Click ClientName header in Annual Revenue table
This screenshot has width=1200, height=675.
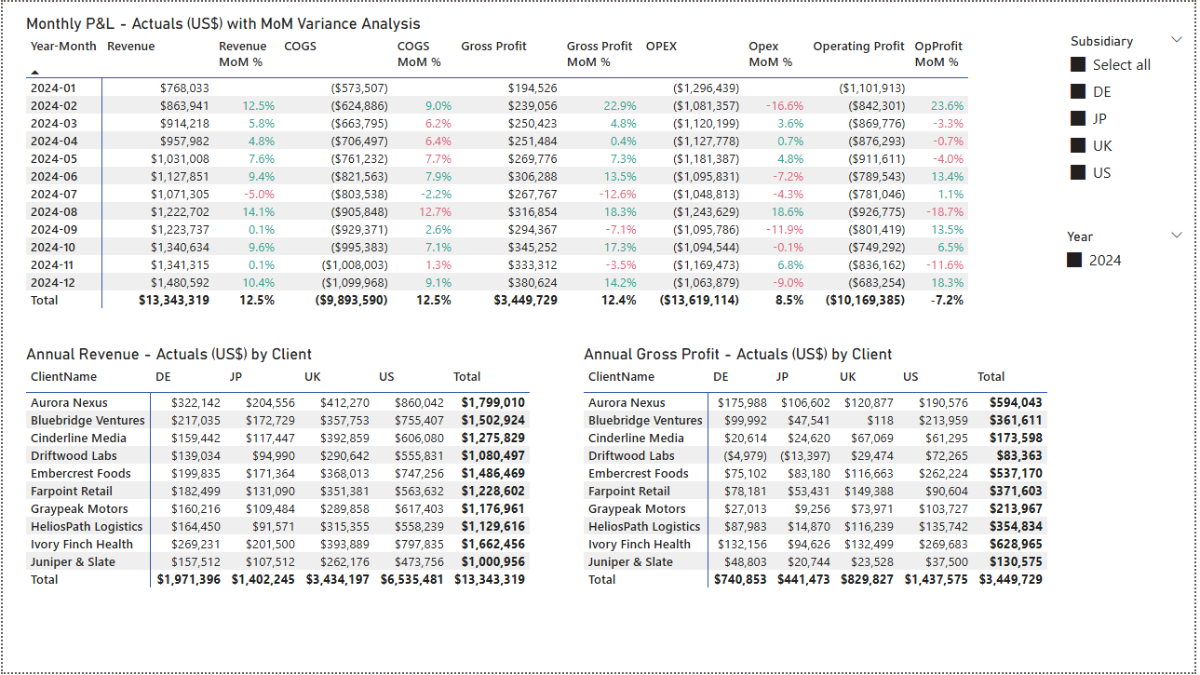[64, 377]
